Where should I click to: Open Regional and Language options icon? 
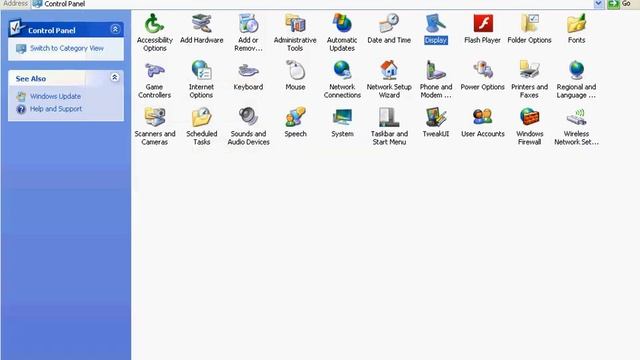576,70
